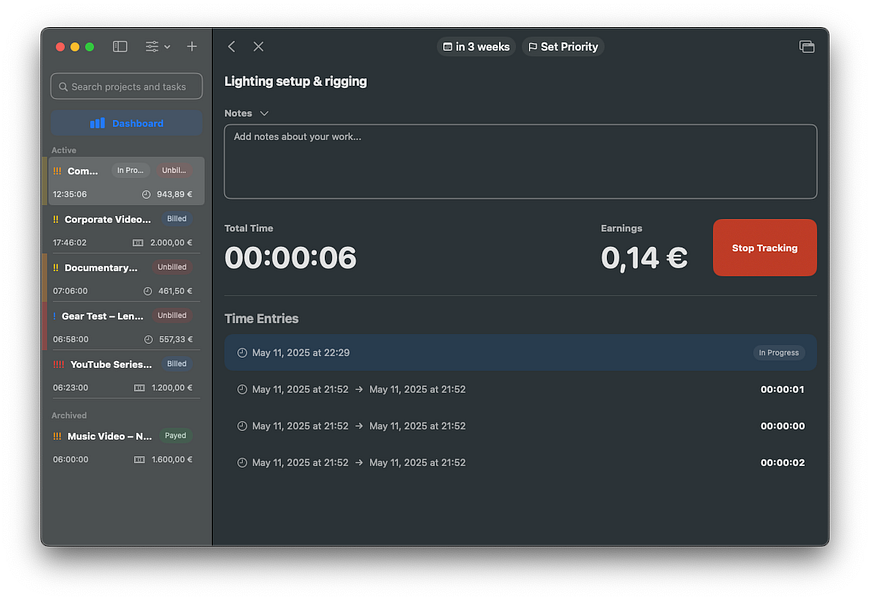Click the fixed-price icon beside 1.600,00 €

(x=139, y=460)
